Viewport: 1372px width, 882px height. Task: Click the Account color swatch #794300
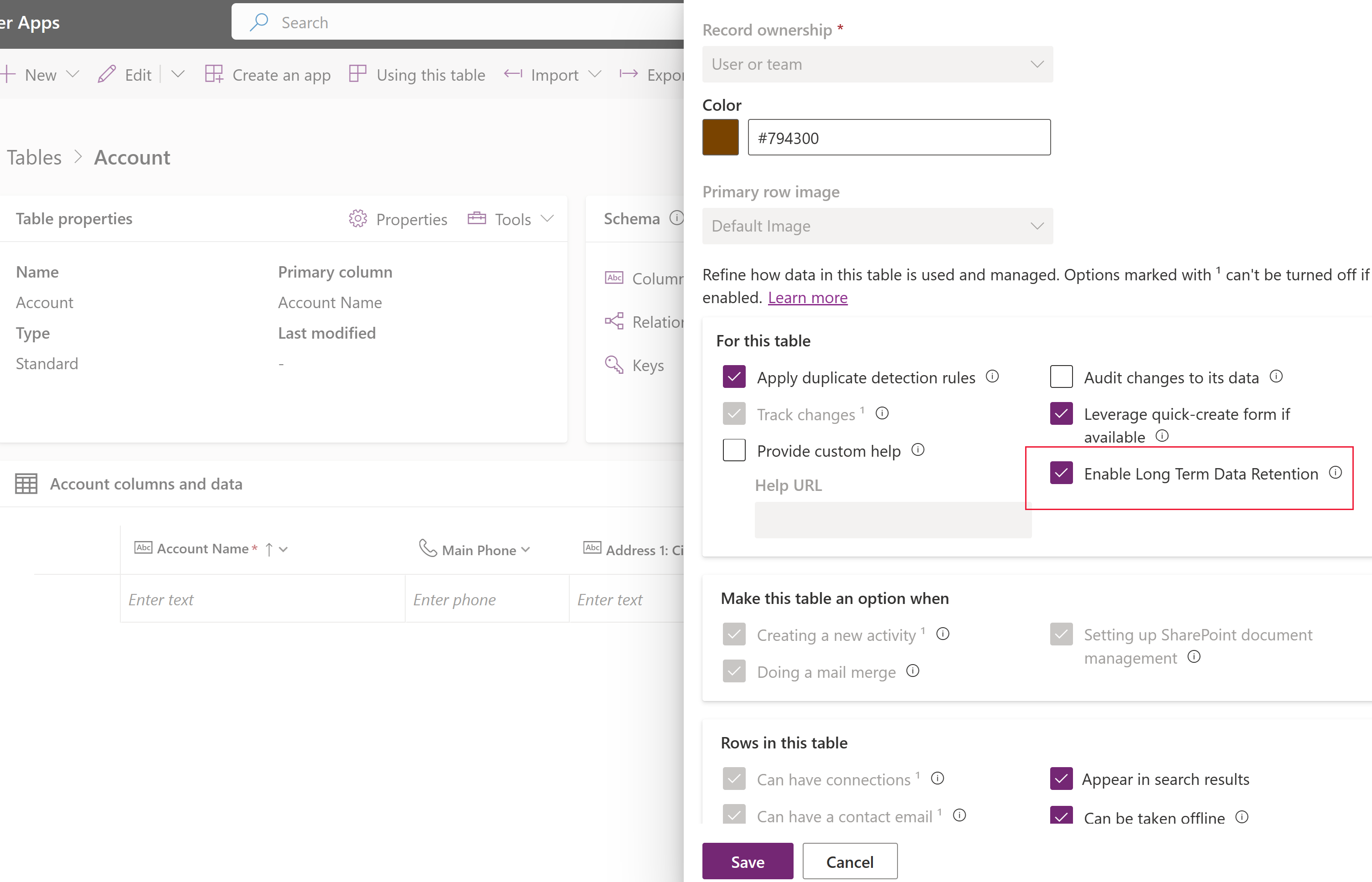pos(720,137)
